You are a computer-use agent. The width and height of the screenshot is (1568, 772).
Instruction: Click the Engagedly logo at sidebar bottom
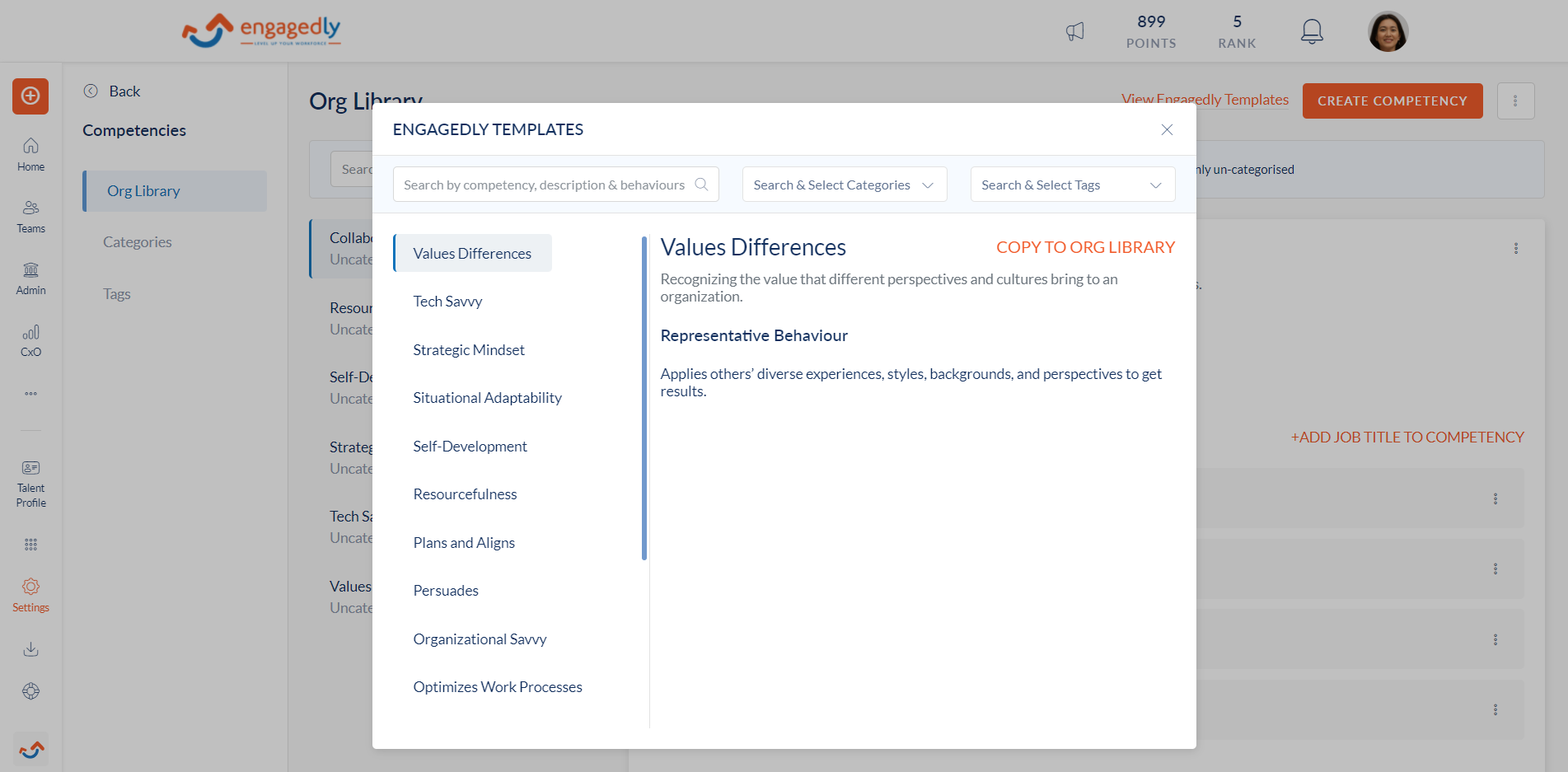[x=31, y=750]
